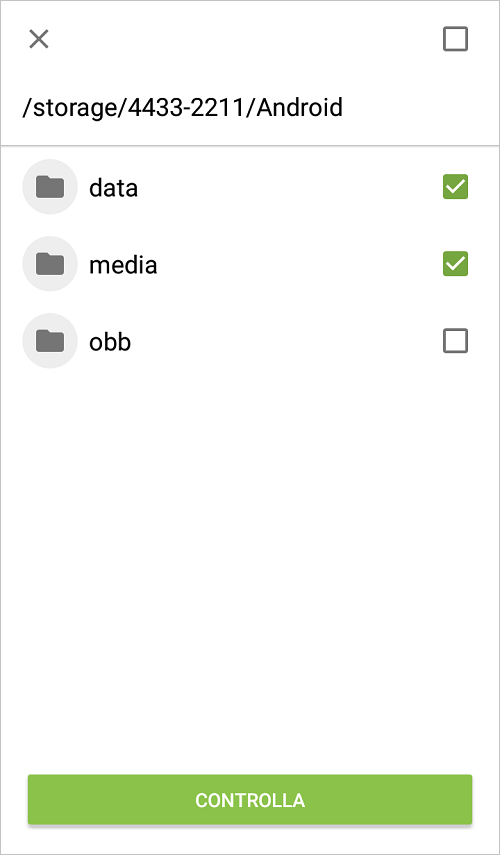Click the media folder icon
The width and height of the screenshot is (500, 855).
coord(50,264)
